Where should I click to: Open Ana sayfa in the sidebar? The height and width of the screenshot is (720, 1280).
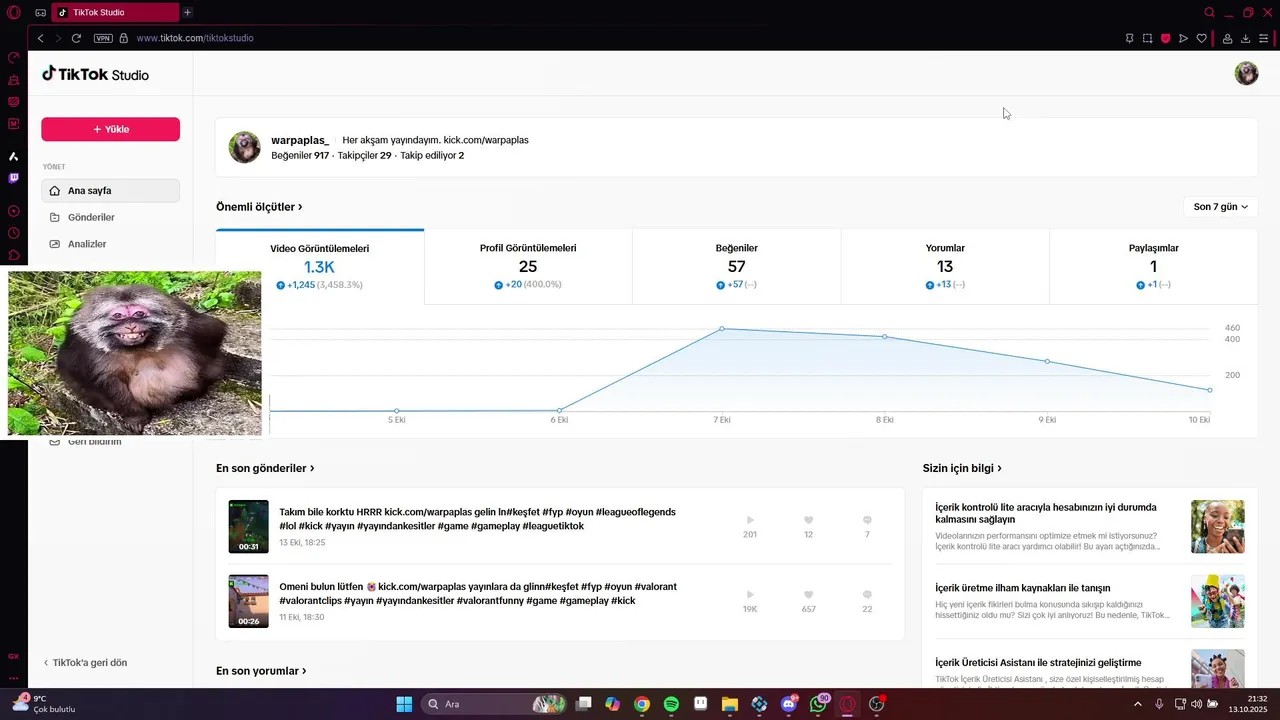tap(110, 190)
